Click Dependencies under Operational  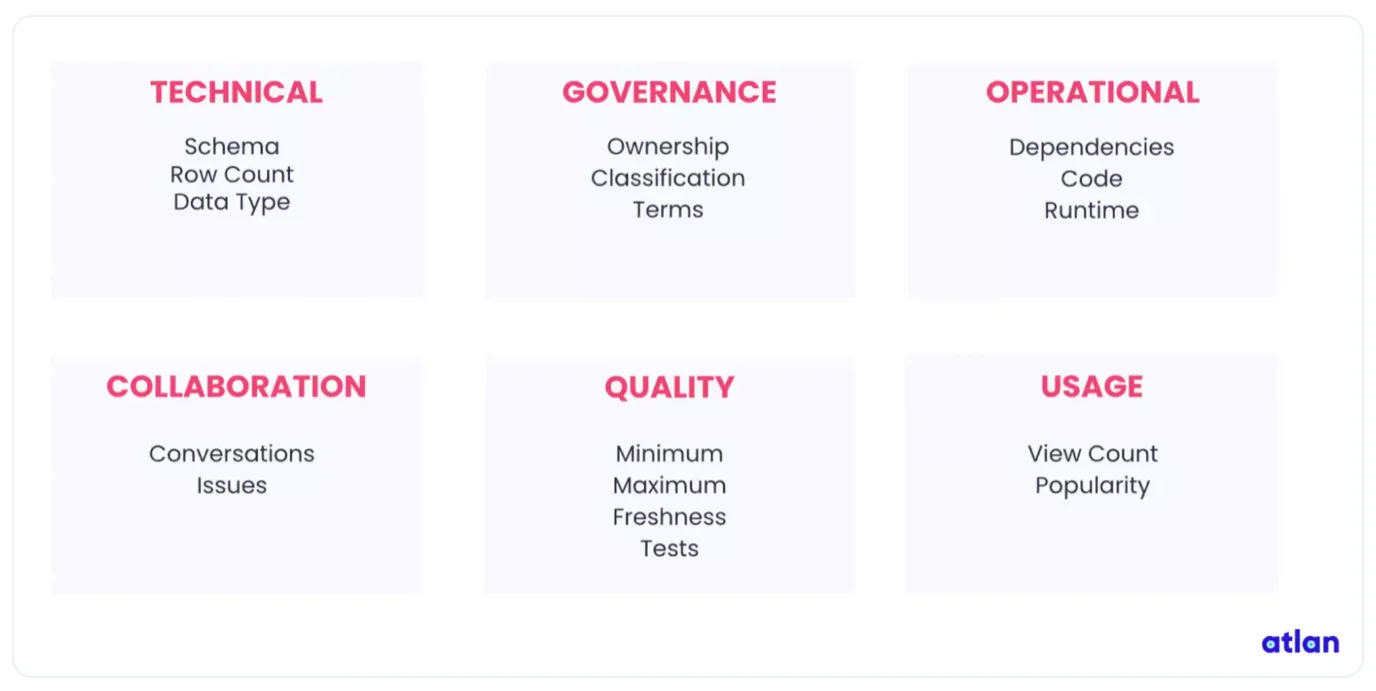[x=1092, y=147]
